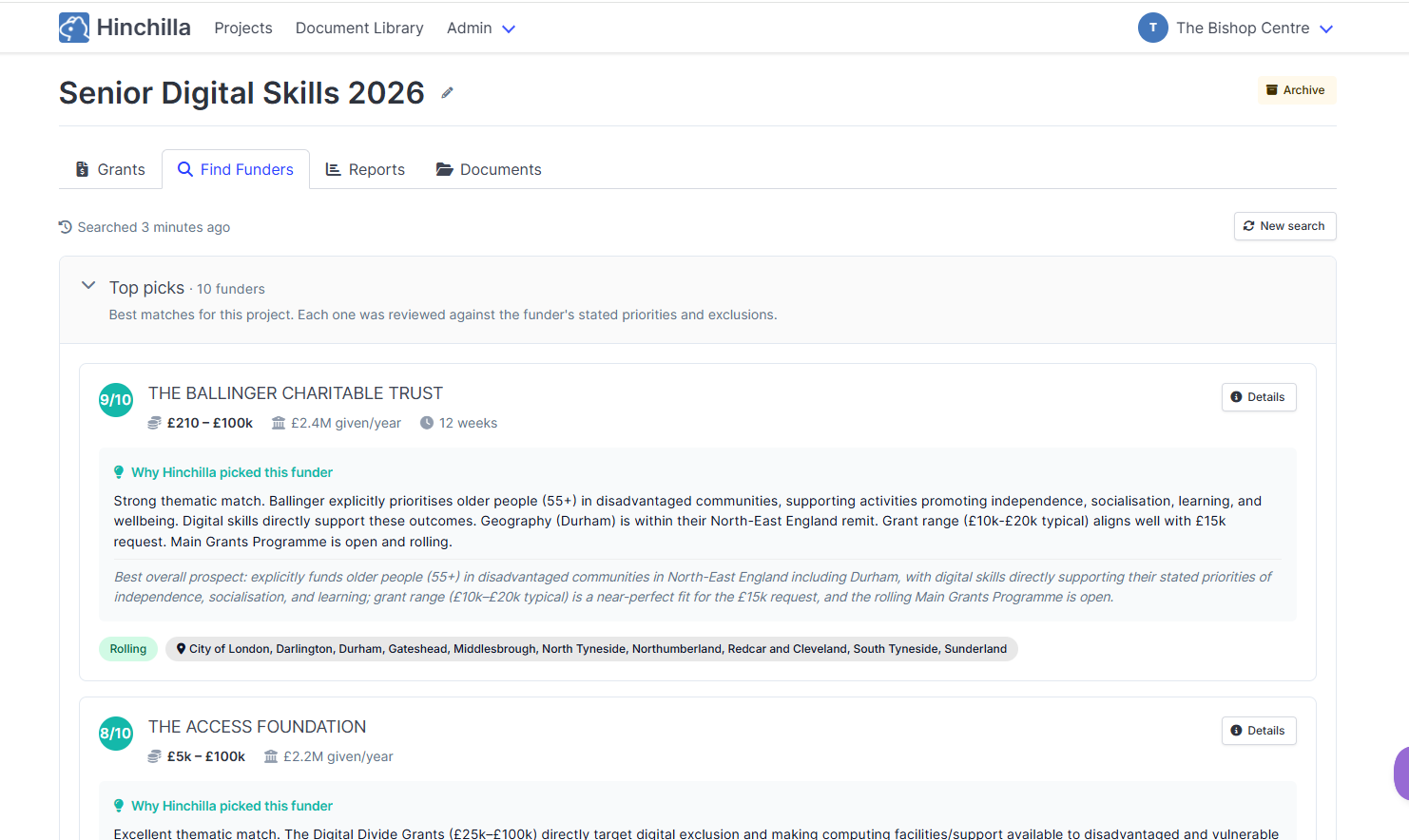Click the coins icon beside £5k – £100k
The height and width of the screenshot is (840, 1409).
tap(154, 756)
